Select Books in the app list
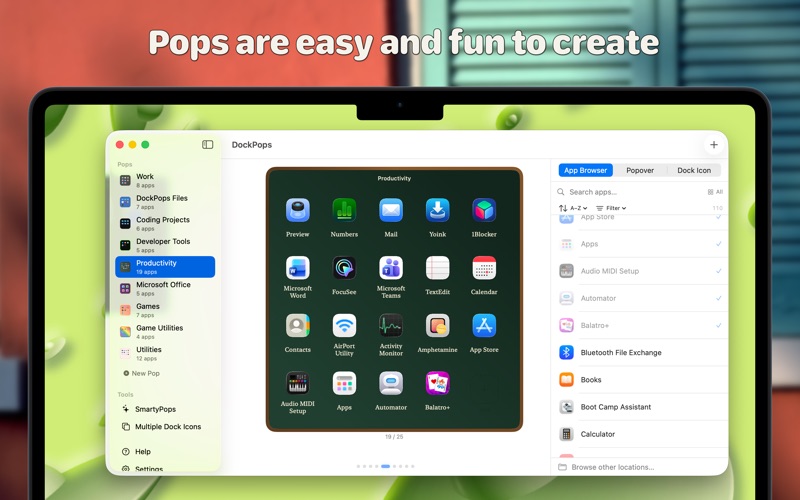The width and height of the screenshot is (800, 500). coord(640,380)
